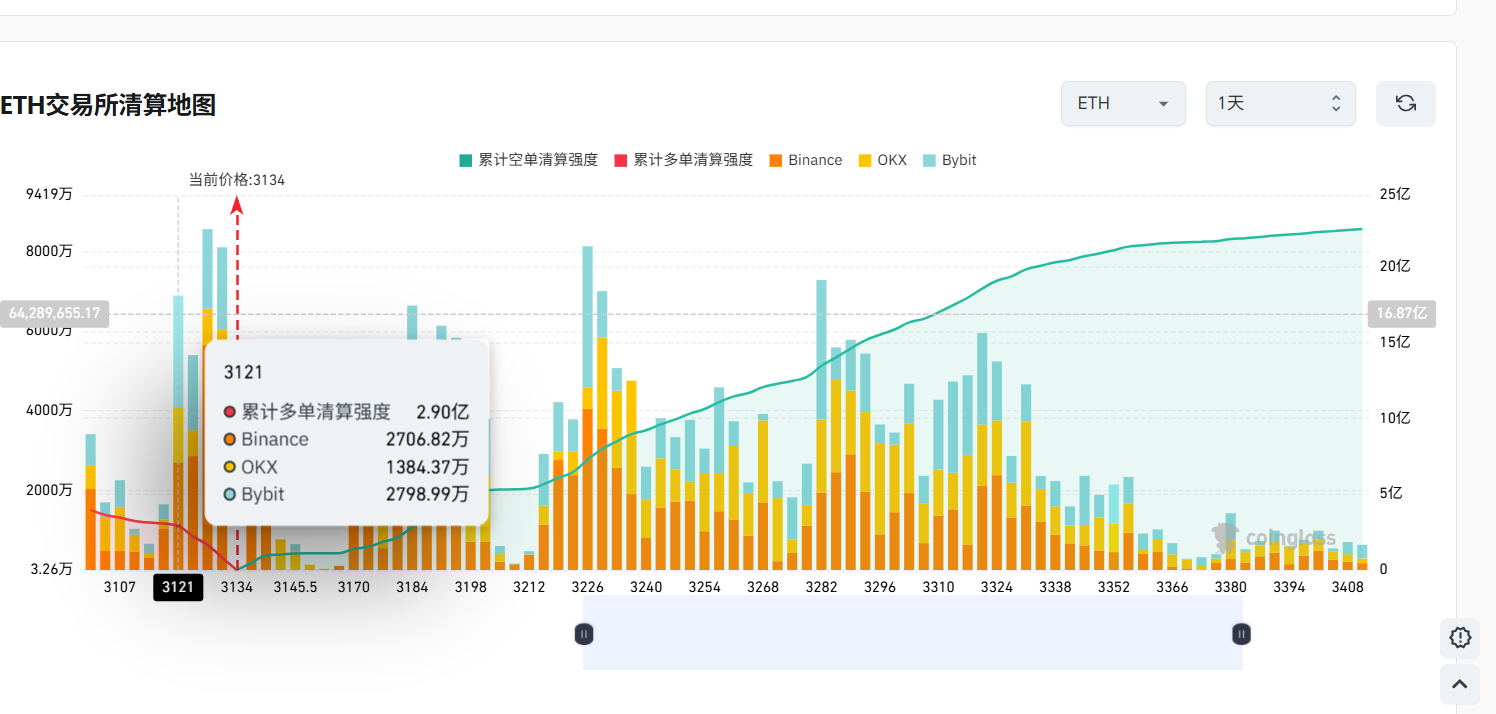
Task: Click the red current price arrow marker
Action: click(237, 206)
